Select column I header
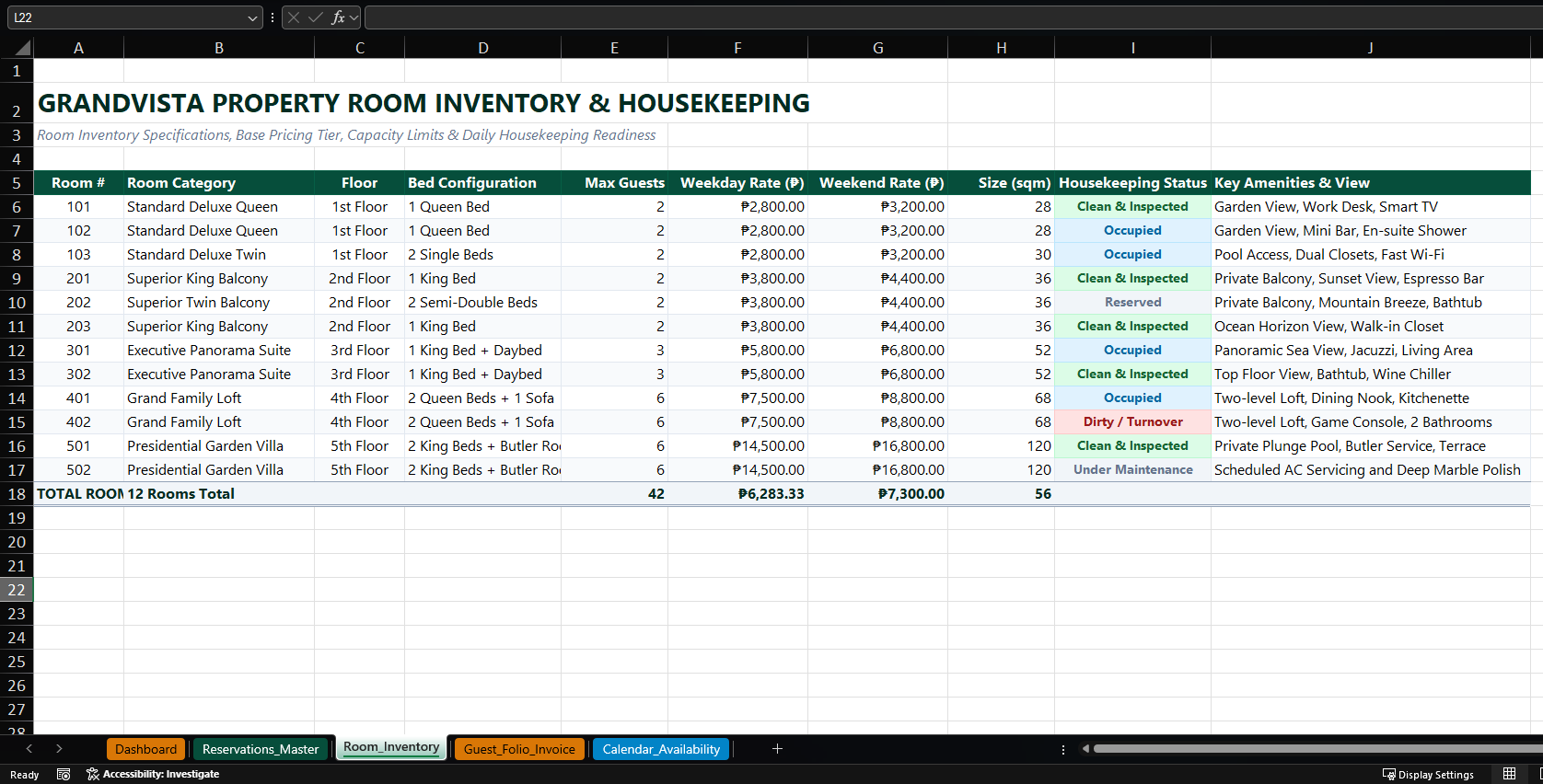Viewport: 1543px width, 784px height. pos(1132,48)
